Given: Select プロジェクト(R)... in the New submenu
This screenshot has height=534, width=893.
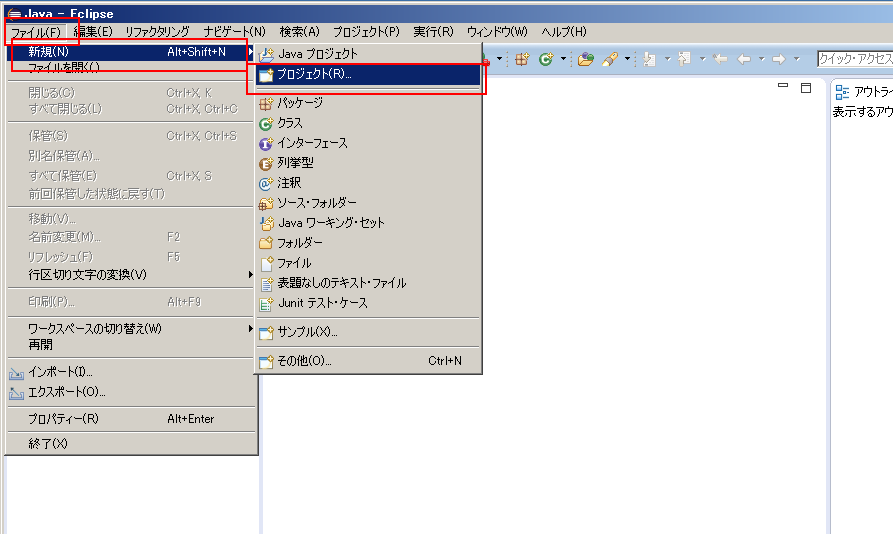Looking at the screenshot, I should (368, 74).
